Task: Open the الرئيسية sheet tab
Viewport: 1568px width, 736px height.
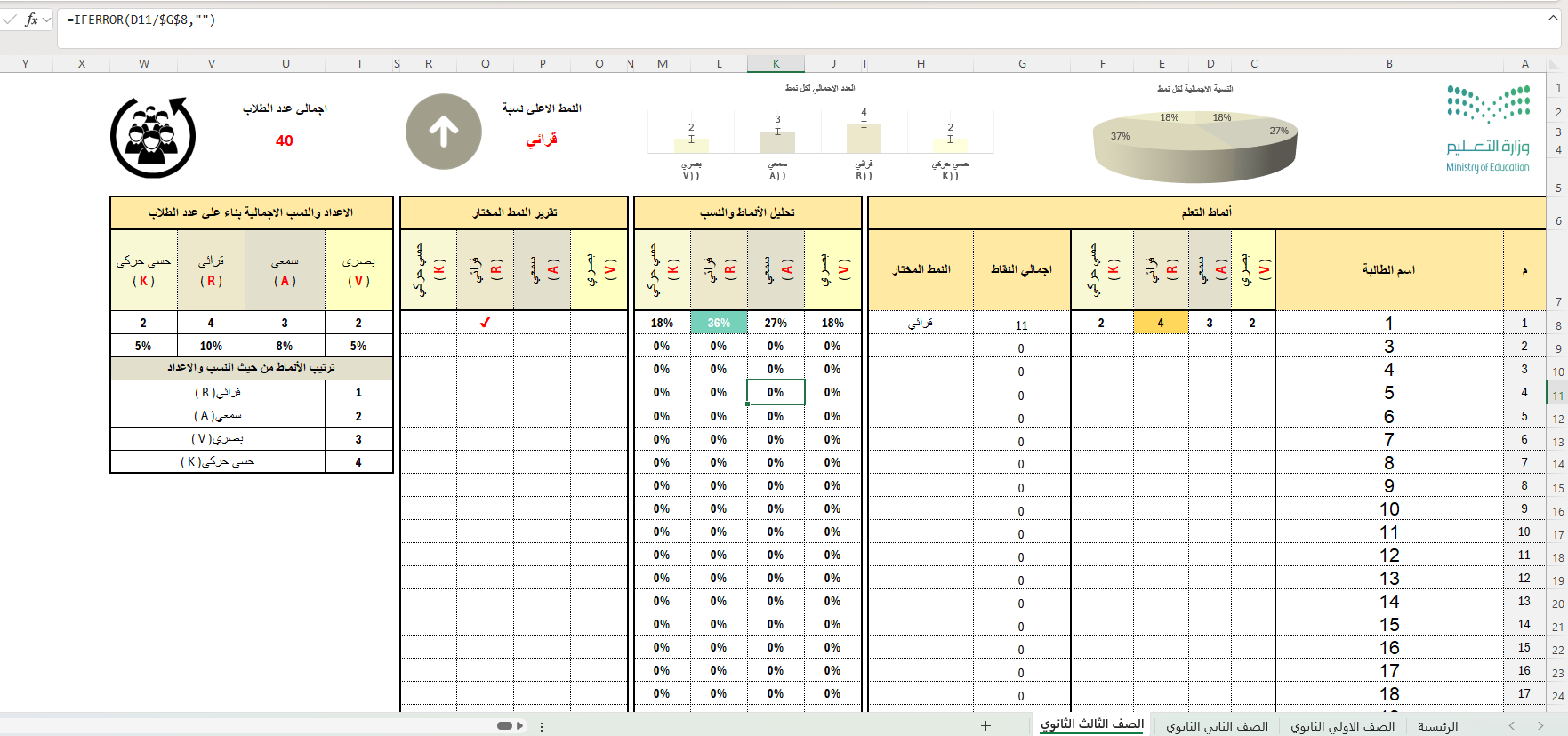Action: point(1438,726)
